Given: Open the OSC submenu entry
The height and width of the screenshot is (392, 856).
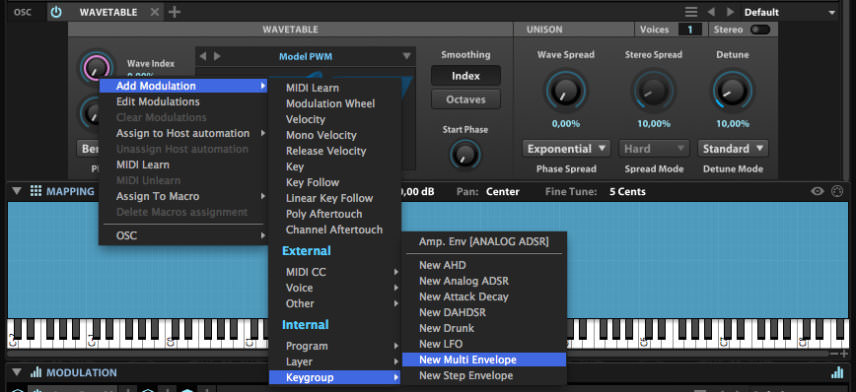Looking at the screenshot, I should (x=183, y=236).
